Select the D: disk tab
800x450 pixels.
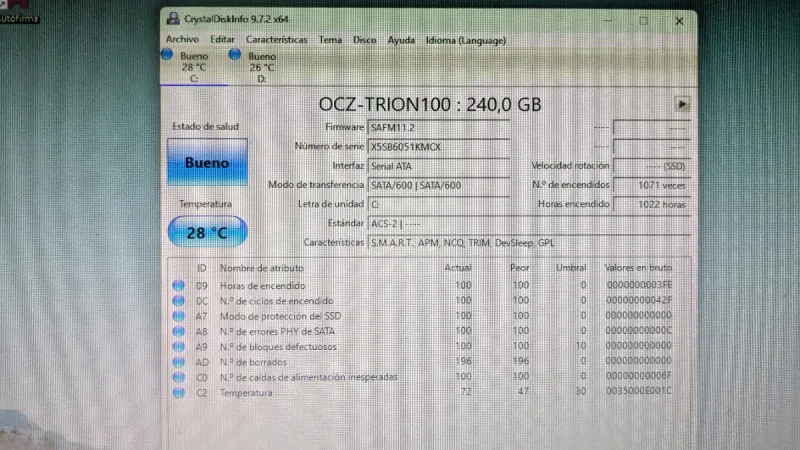[262, 67]
